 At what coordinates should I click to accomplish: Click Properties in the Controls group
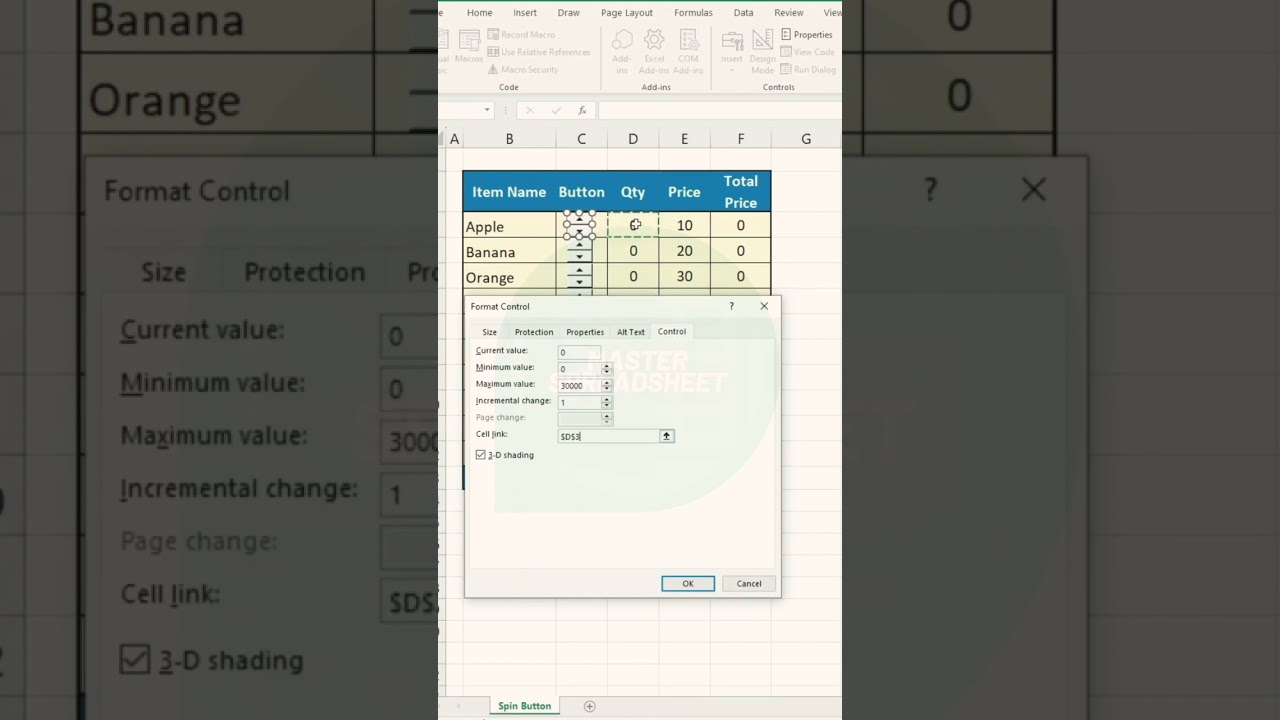807,35
